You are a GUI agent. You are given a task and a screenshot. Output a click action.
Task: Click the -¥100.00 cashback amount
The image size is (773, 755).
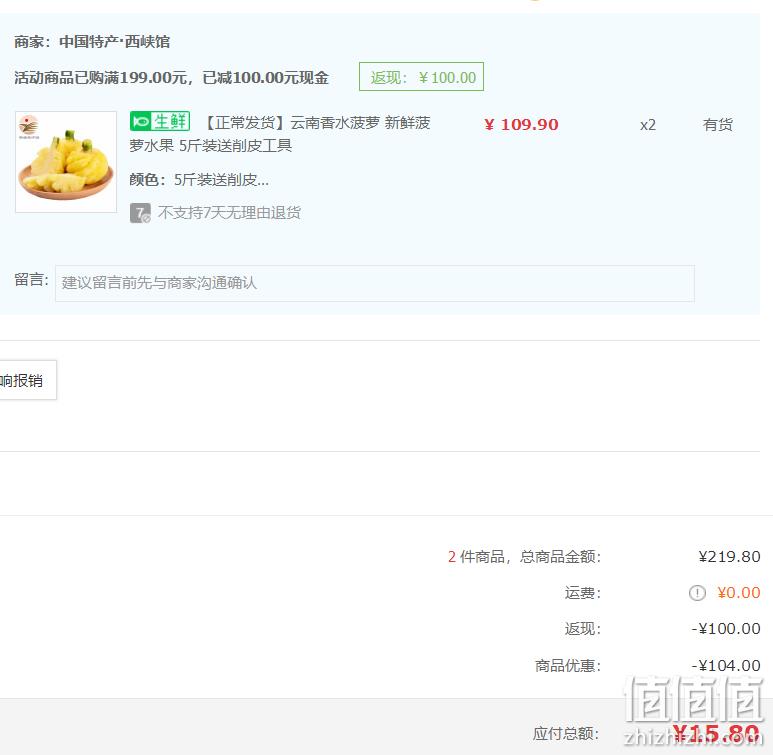[x=726, y=629]
